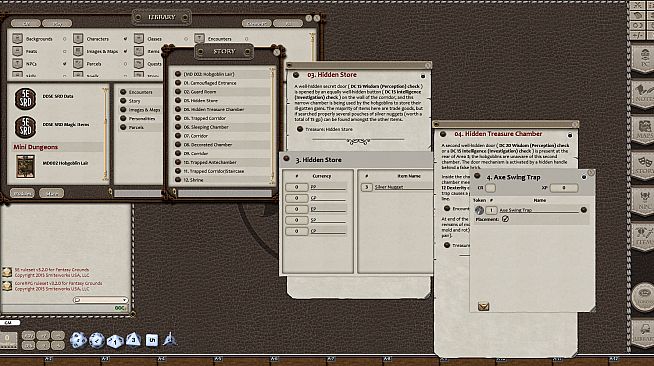Pick up the d8 die

point(133,339)
